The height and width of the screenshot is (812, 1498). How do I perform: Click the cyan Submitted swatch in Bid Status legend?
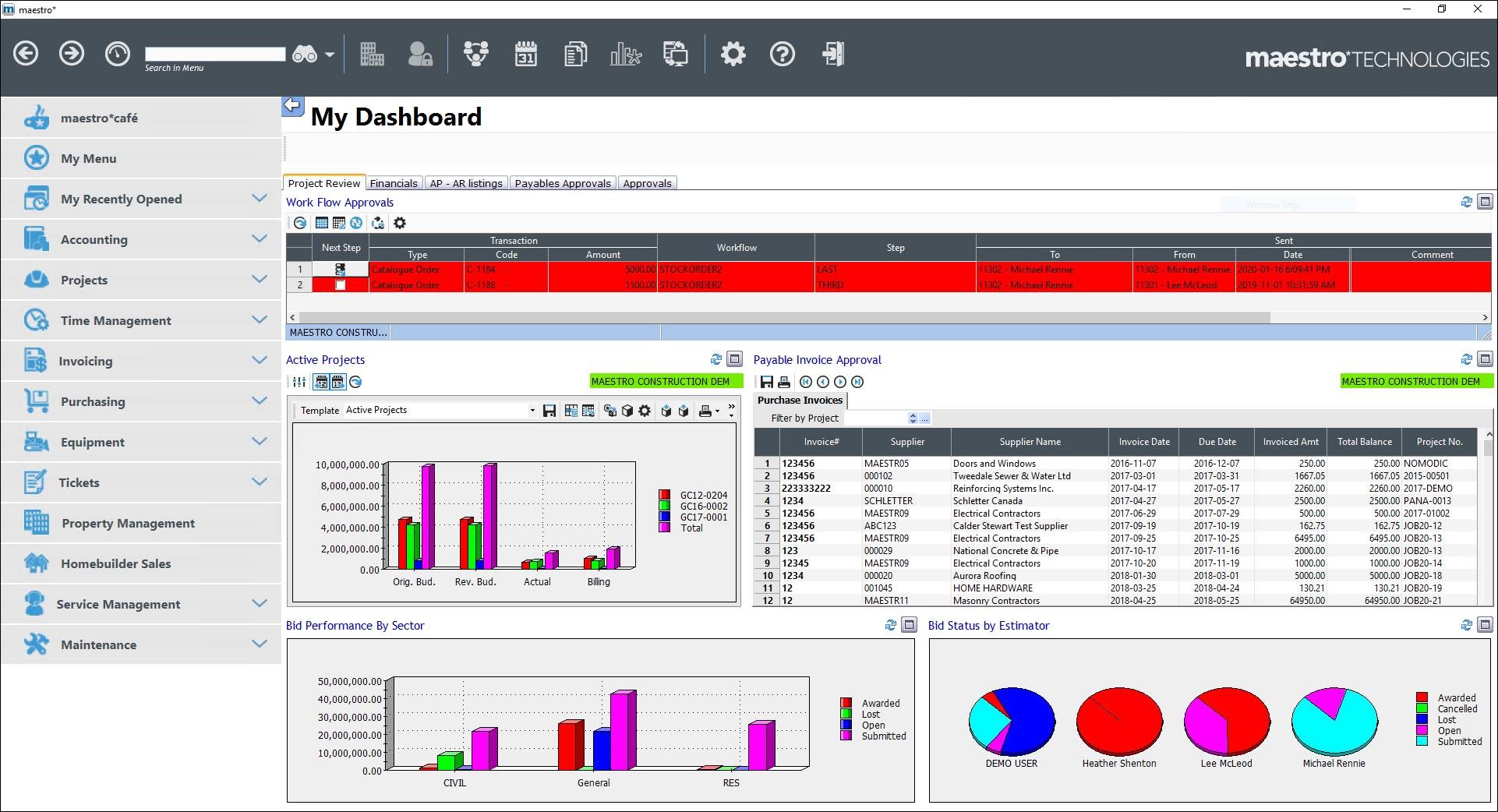[1422, 741]
